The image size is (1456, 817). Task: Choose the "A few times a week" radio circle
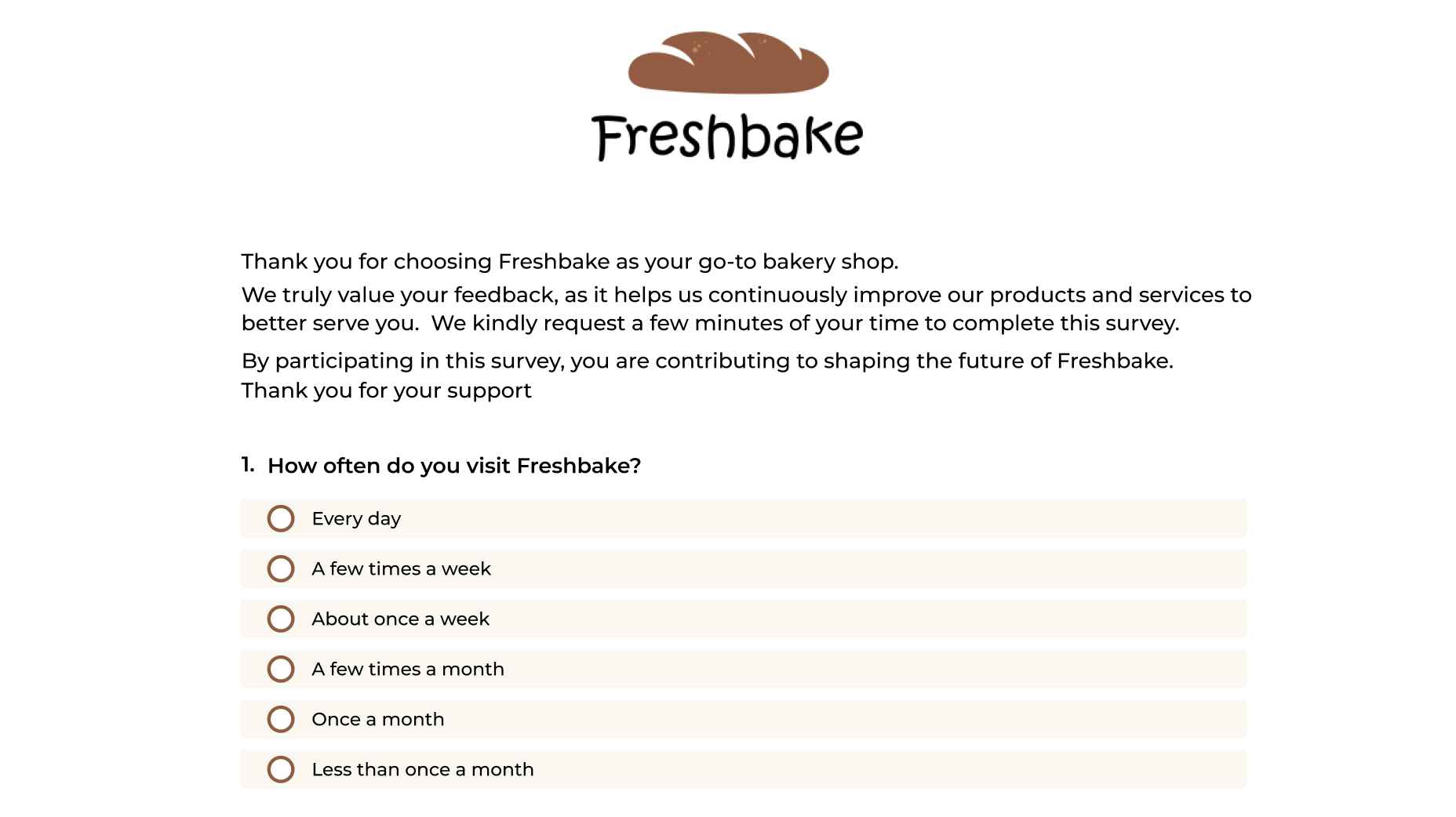281,568
